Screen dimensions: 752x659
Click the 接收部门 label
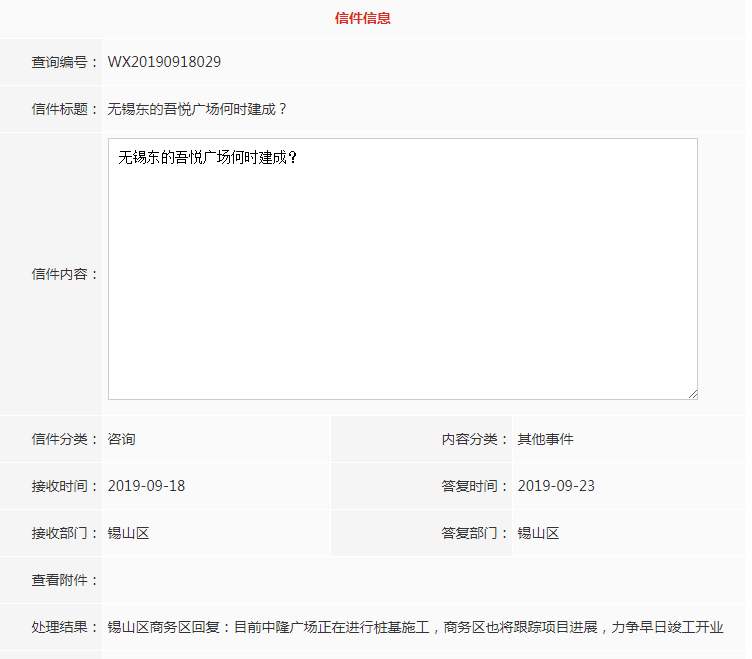pyautogui.click(x=65, y=533)
